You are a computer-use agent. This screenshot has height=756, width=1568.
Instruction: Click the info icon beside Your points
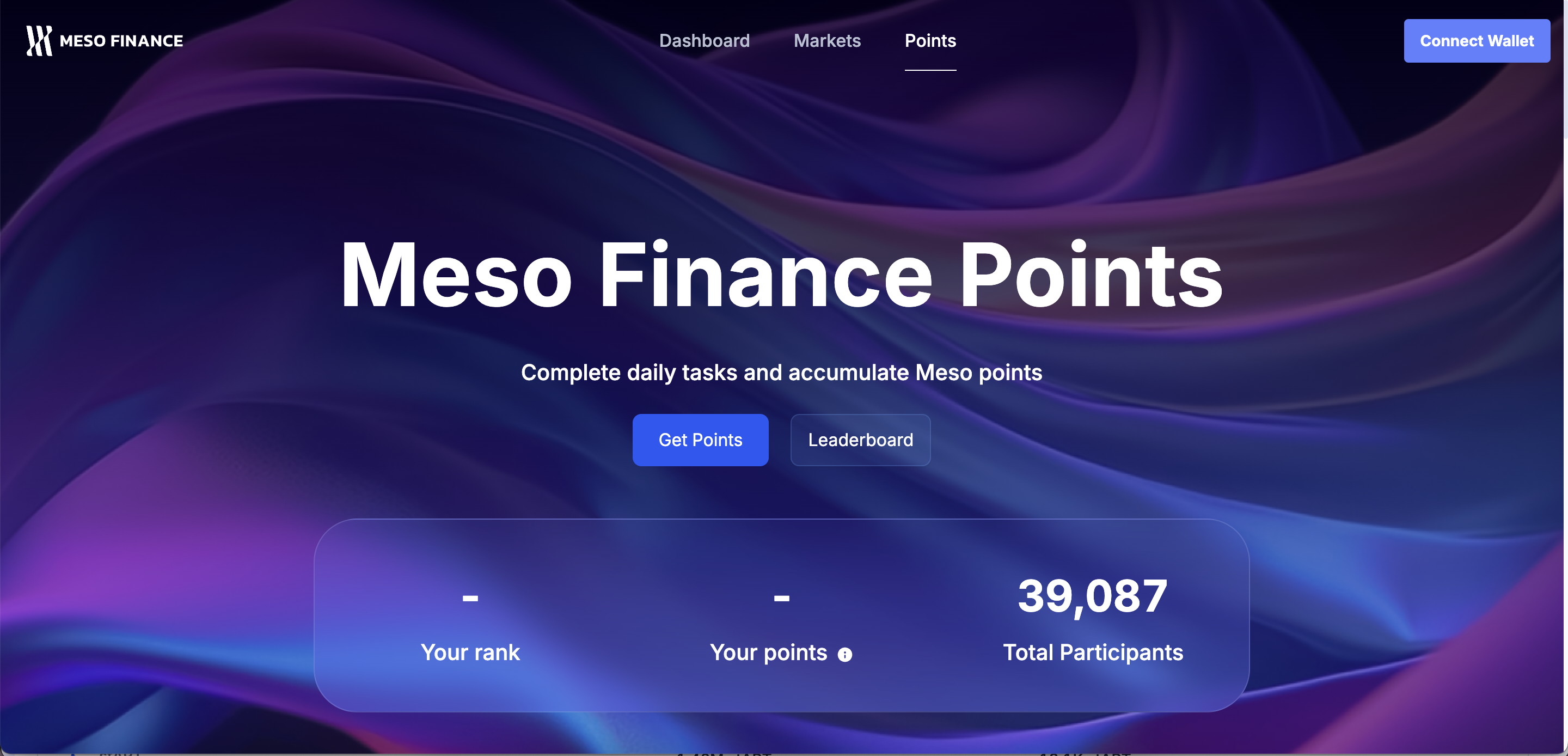(844, 654)
